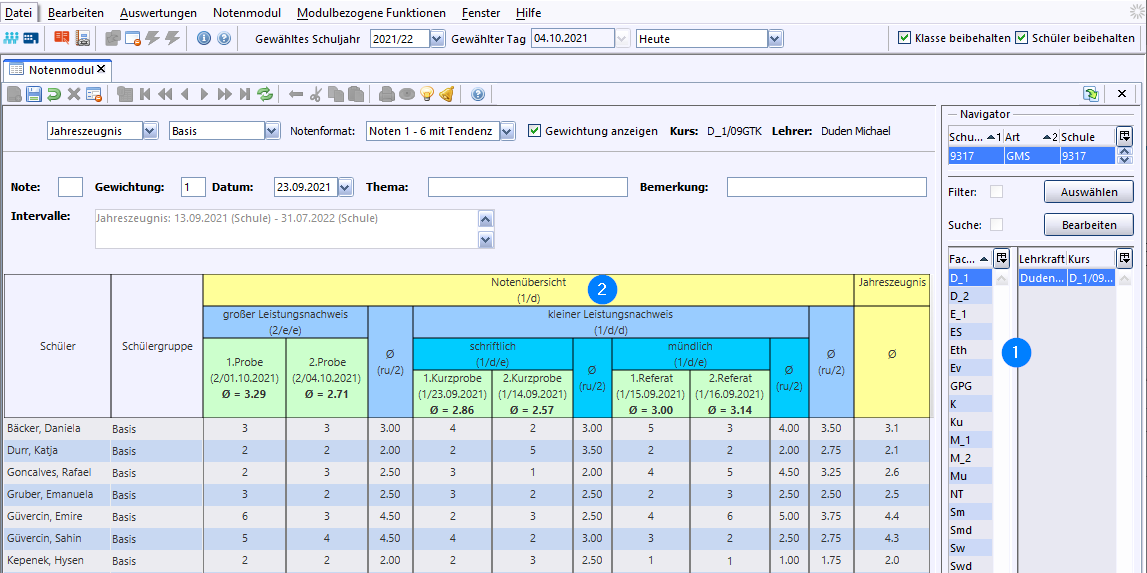Click the yellow light bulb icon

pyautogui.click(x=428, y=94)
